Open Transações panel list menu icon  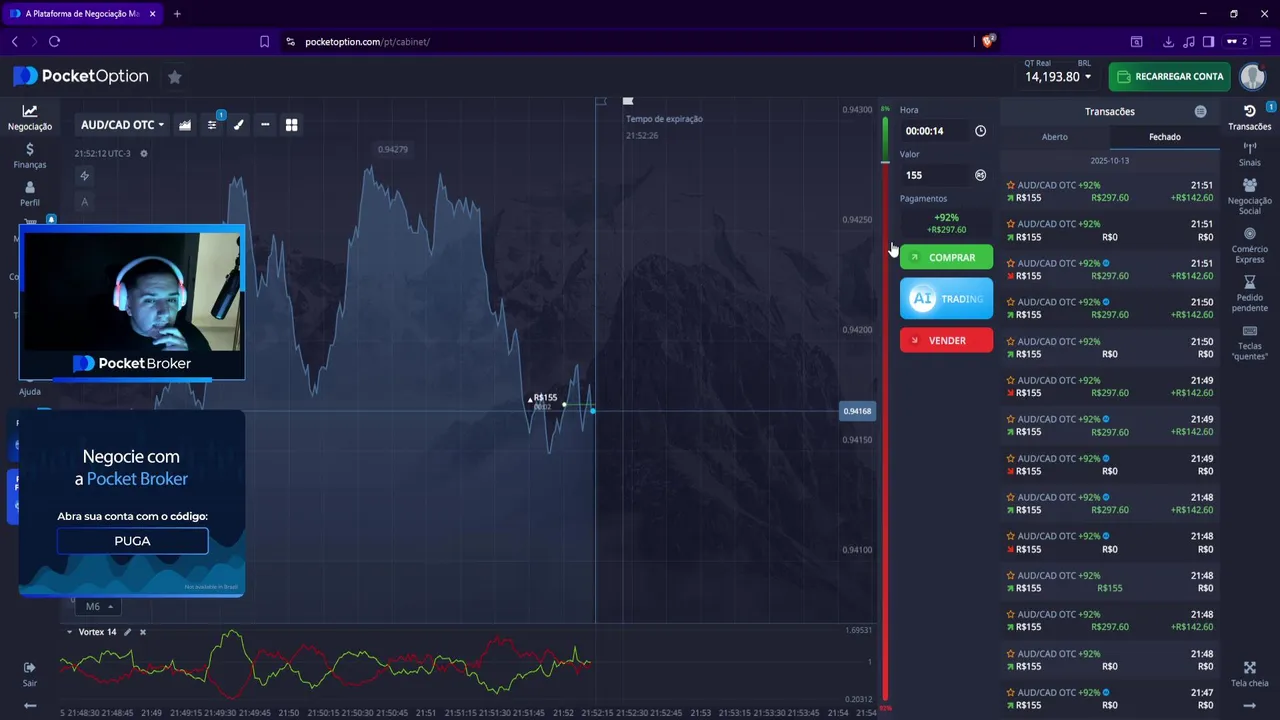click(x=1201, y=112)
